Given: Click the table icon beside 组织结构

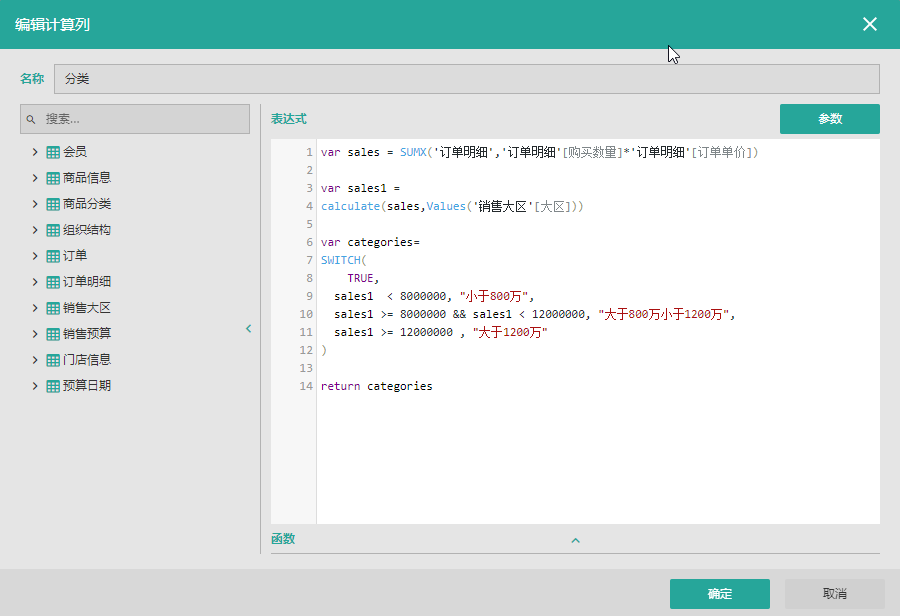Looking at the screenshot, I should [x=53, y=230].
